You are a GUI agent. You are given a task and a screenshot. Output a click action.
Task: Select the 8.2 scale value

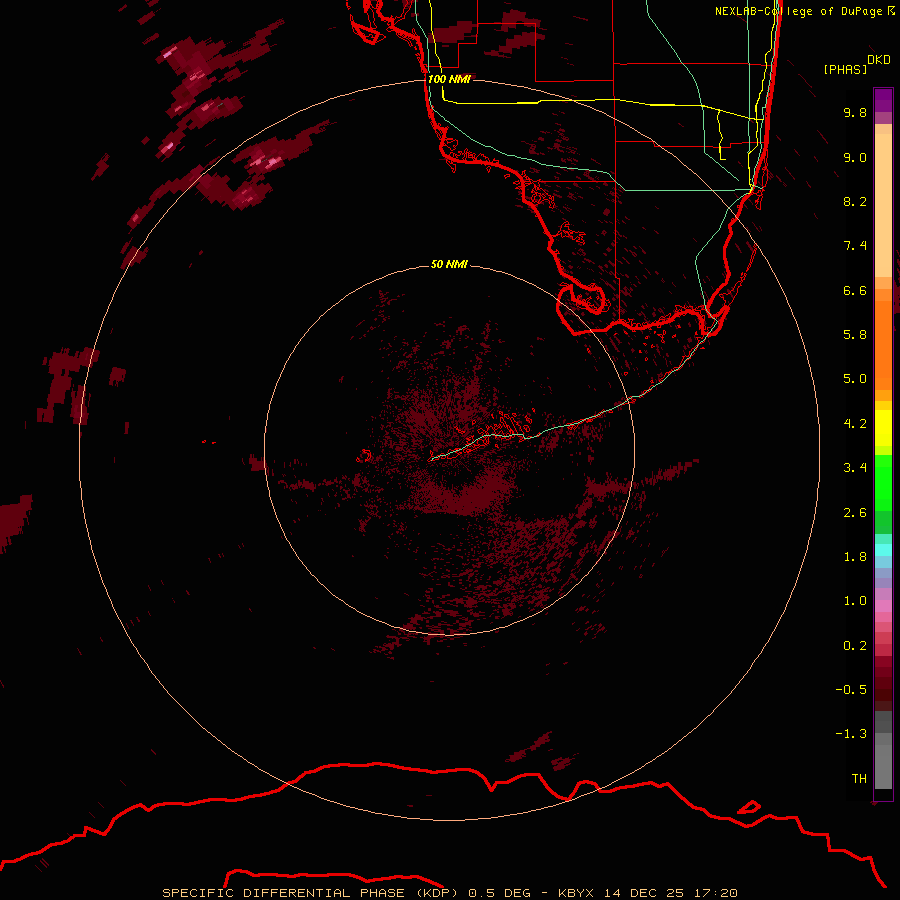click(855, 201)
